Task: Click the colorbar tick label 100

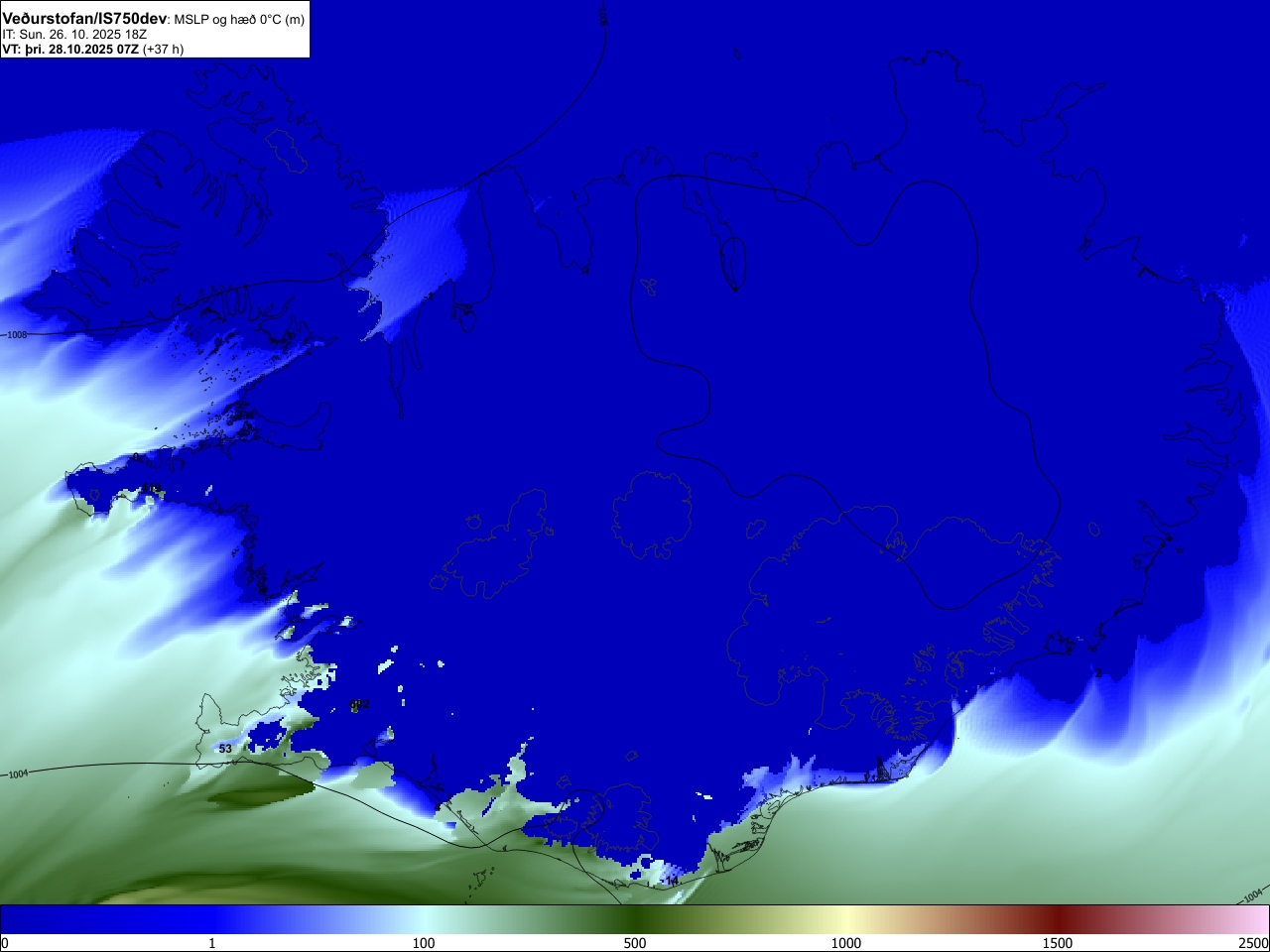Action: [424, 943]
